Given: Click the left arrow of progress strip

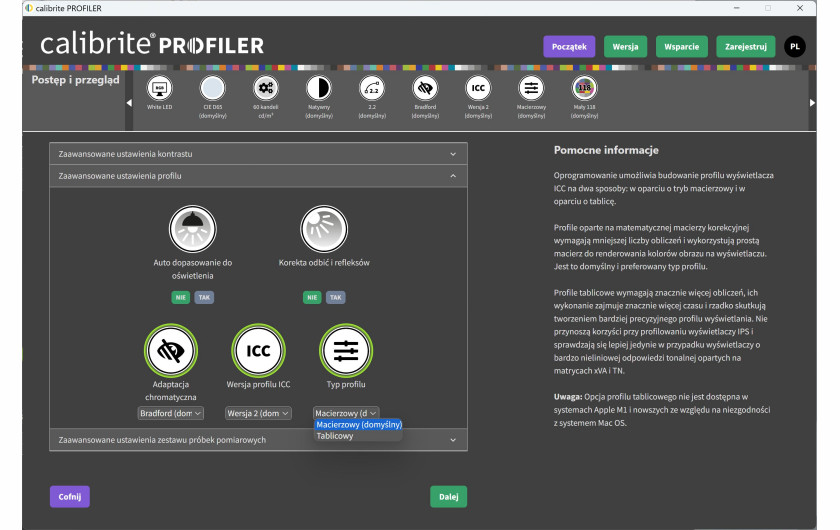Looking at the screenshot, I should [129, 102].
